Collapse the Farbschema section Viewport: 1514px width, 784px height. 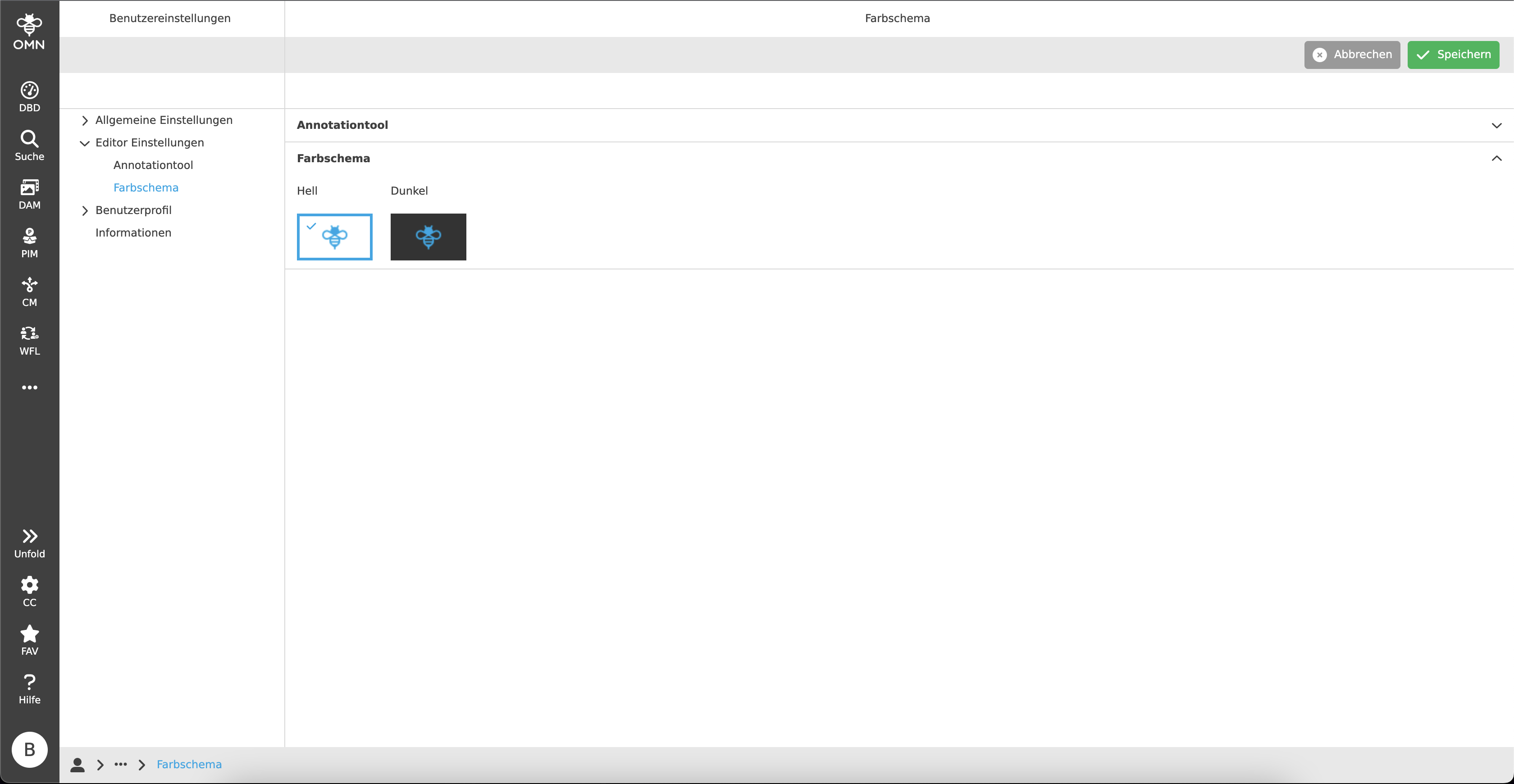click(x=1497, y=158)
